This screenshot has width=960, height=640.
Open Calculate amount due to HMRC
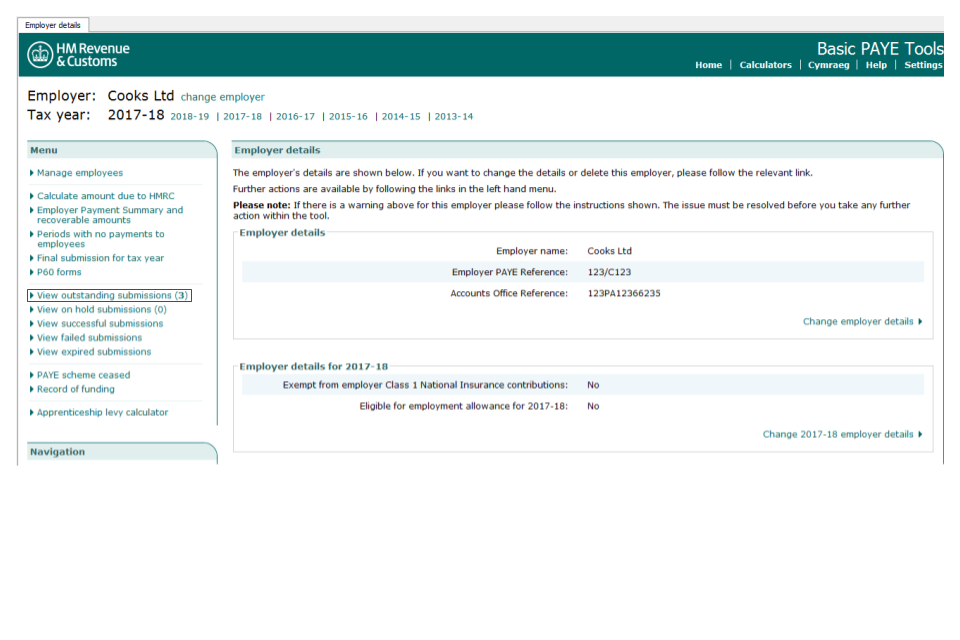(x=105, y=196)
